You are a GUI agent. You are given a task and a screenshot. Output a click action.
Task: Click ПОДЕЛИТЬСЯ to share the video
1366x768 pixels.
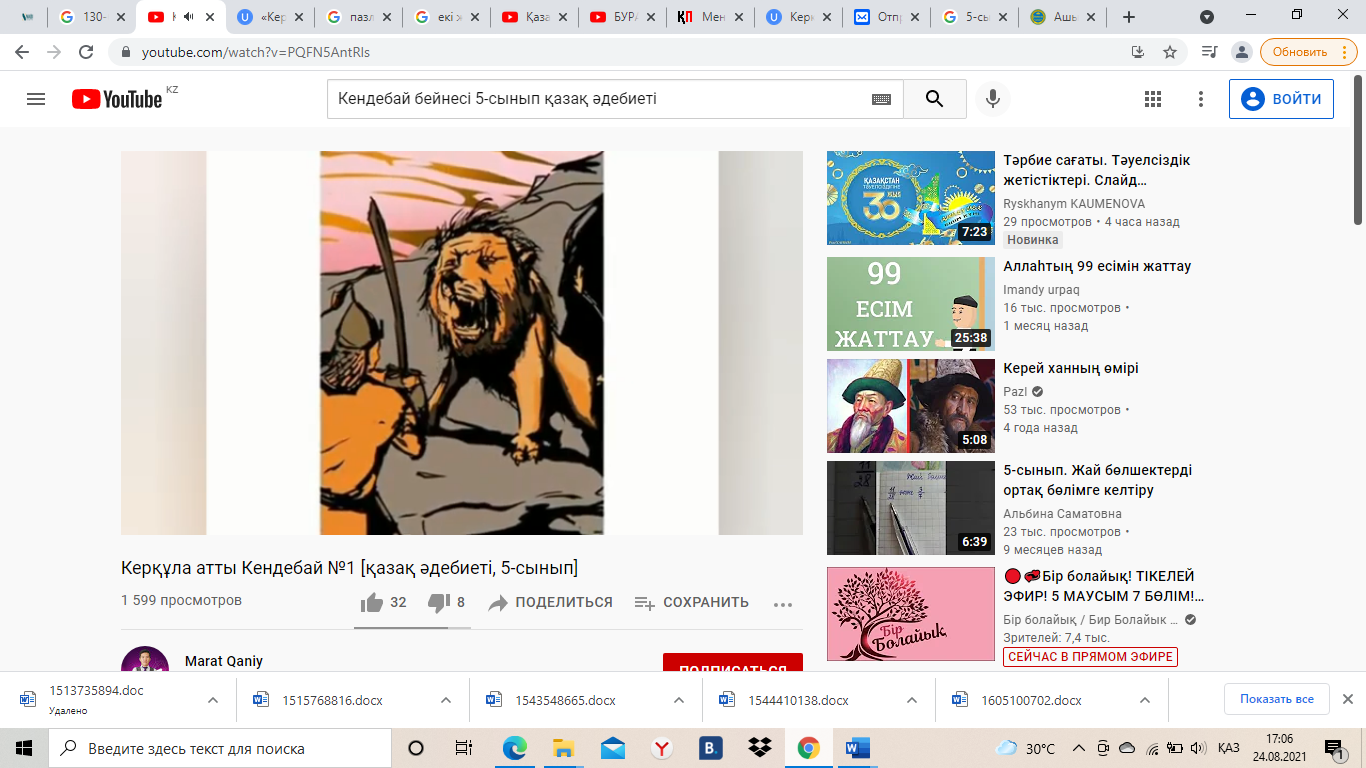pos(550,602)
